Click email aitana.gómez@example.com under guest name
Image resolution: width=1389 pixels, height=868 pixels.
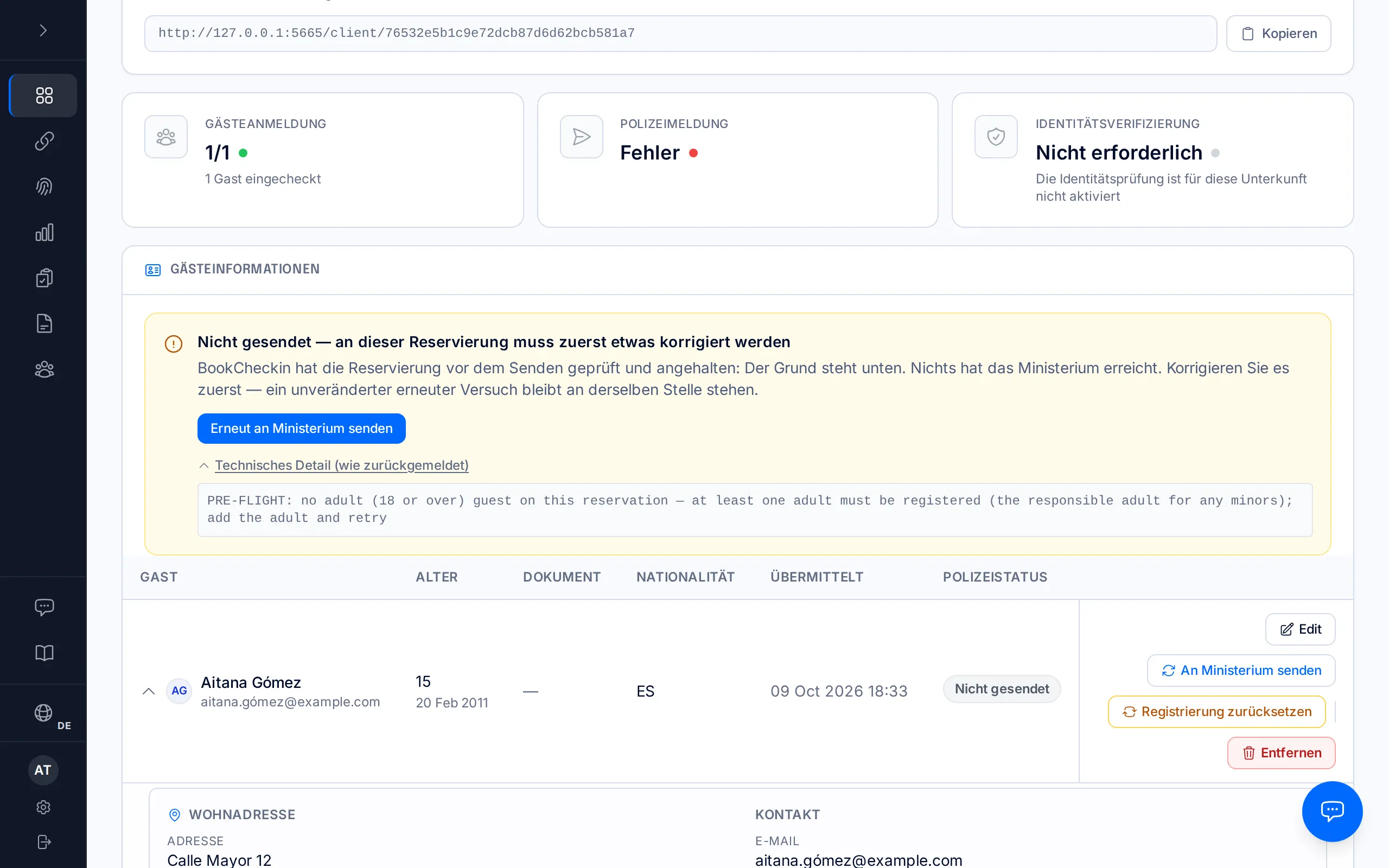[x=290, y=702]
